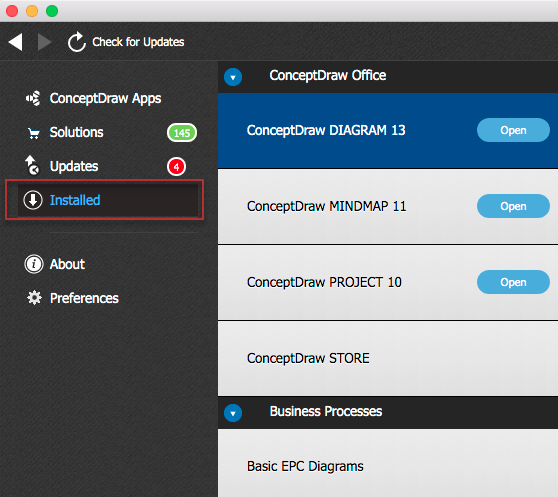Image resolution: width=558 pixels, height=497 pixels.
Task: Click the green 145 solutions badge
Action: click(182, 133)
